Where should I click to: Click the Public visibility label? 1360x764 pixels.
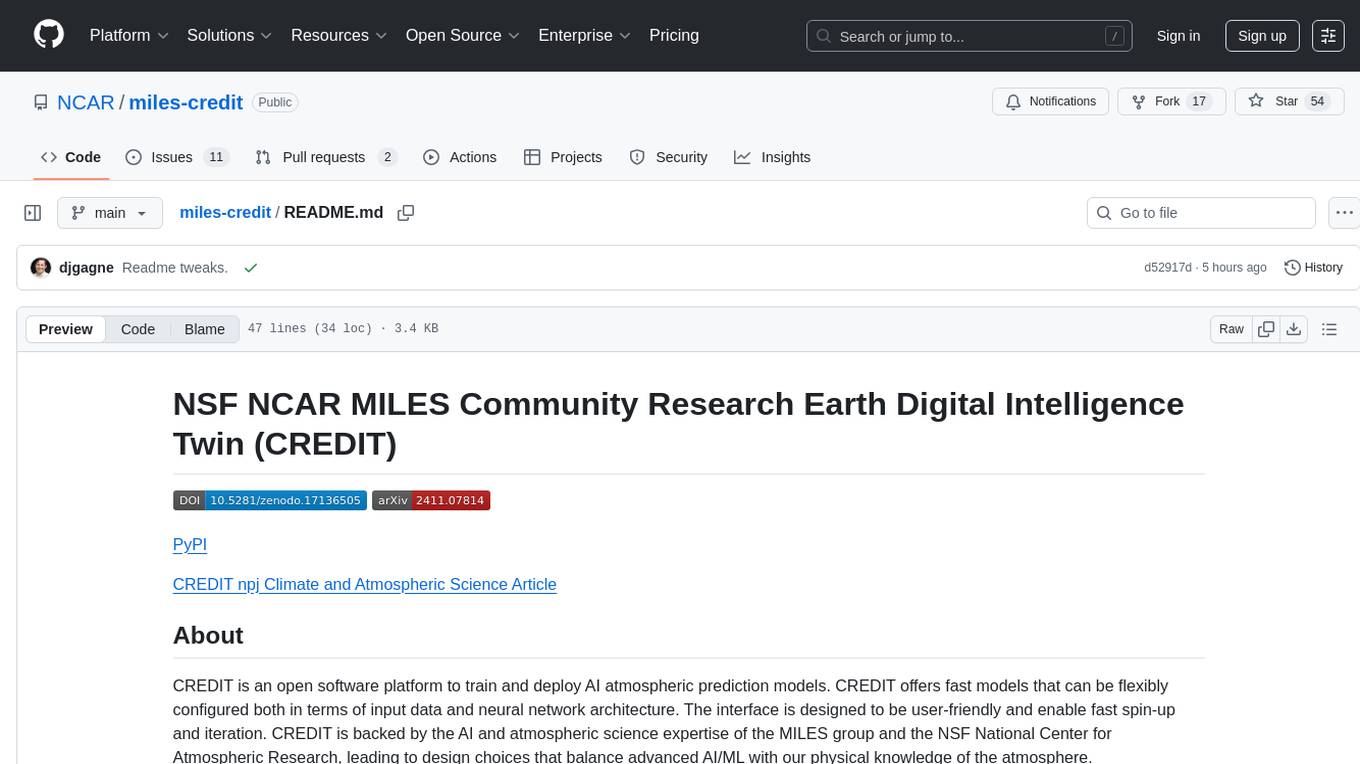[x=274, y=102]
